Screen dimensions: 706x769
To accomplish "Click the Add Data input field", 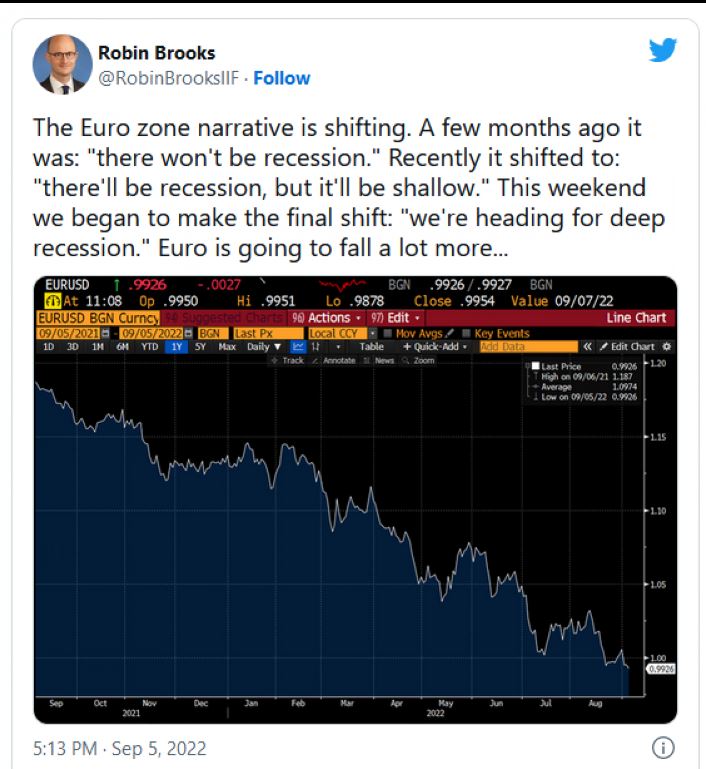I will click(x=528, y=347).
